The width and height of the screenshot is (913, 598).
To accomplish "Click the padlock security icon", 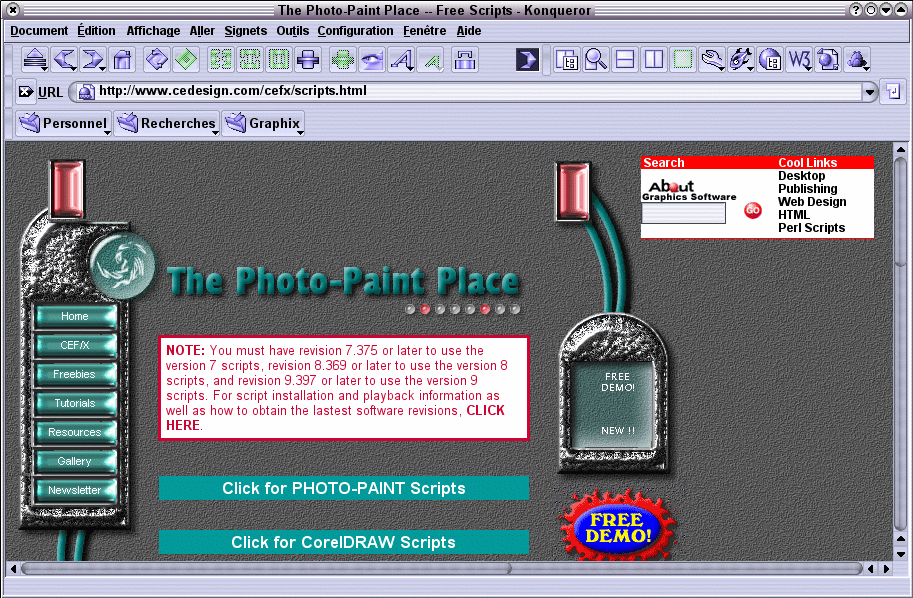I will click(x=465, y=59).
